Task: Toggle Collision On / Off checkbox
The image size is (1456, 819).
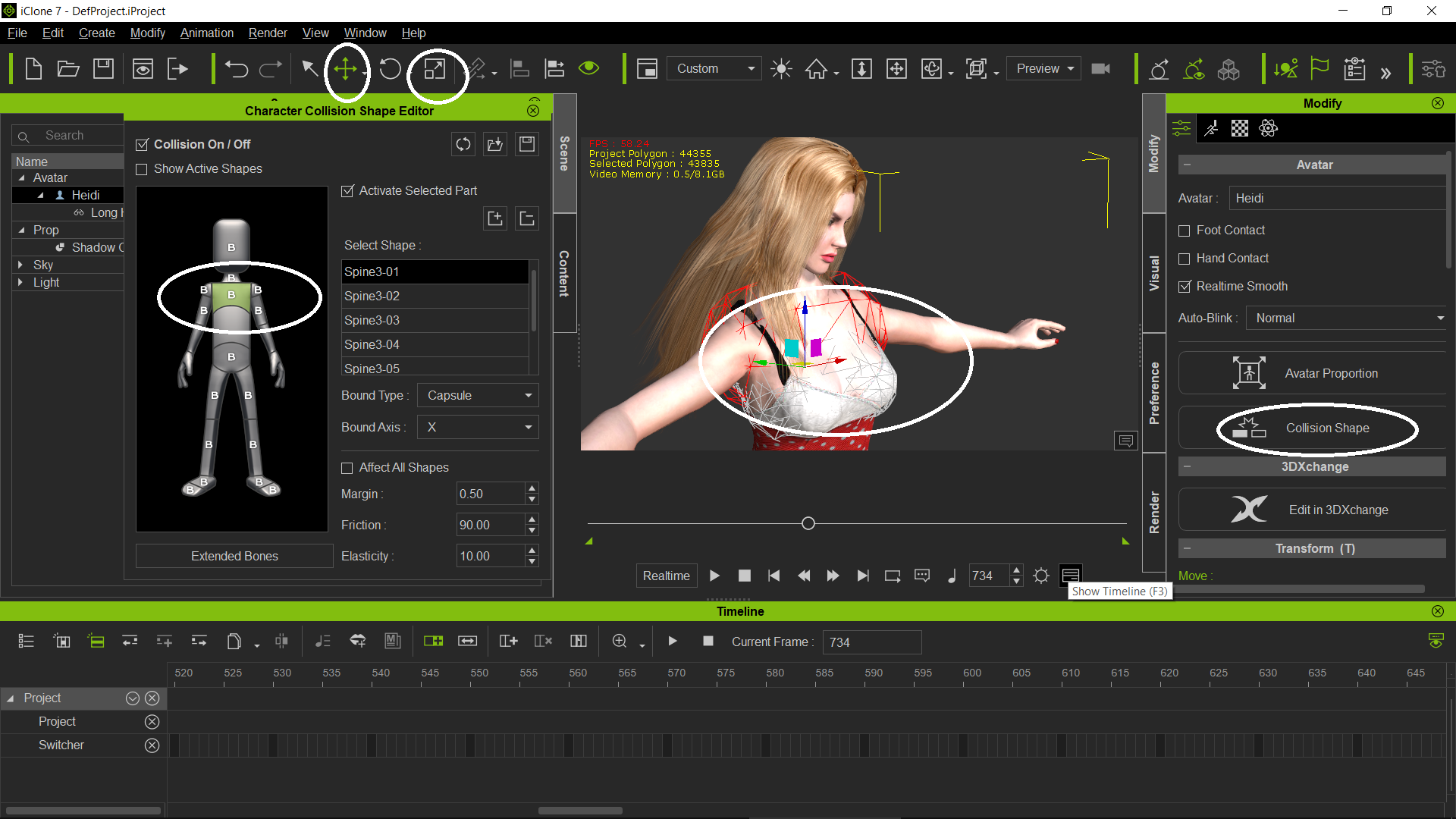Action: pyautogui.click(x=142, y=144)
